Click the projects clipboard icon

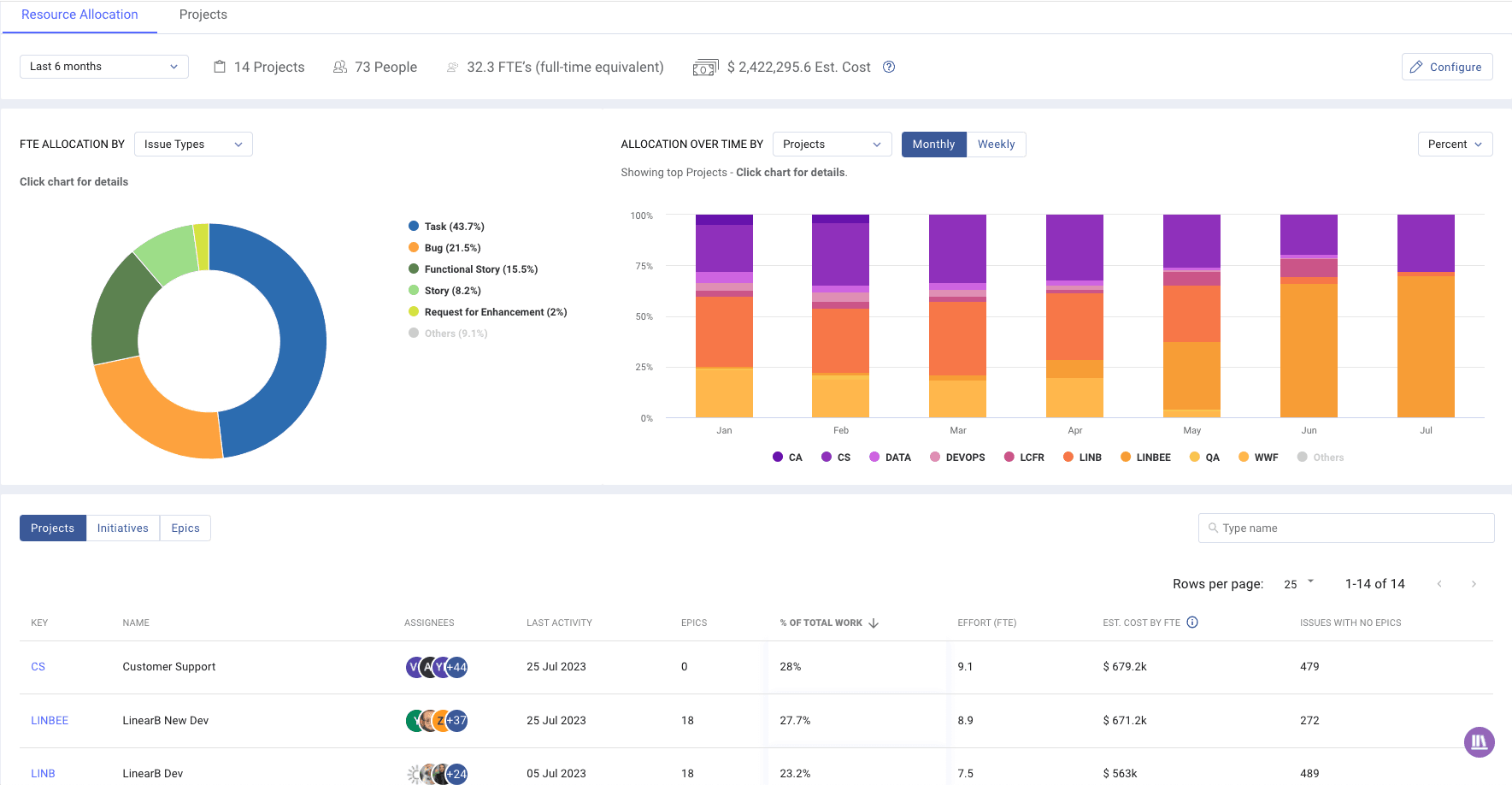[x=220, y=67]
